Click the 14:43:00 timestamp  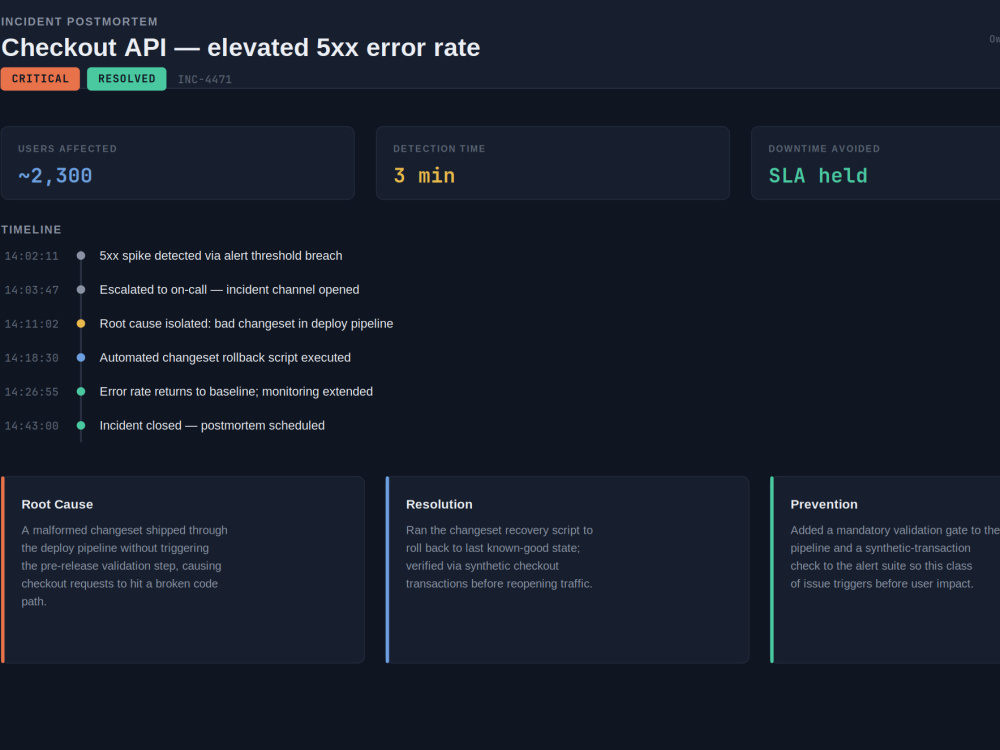point(31,426)
